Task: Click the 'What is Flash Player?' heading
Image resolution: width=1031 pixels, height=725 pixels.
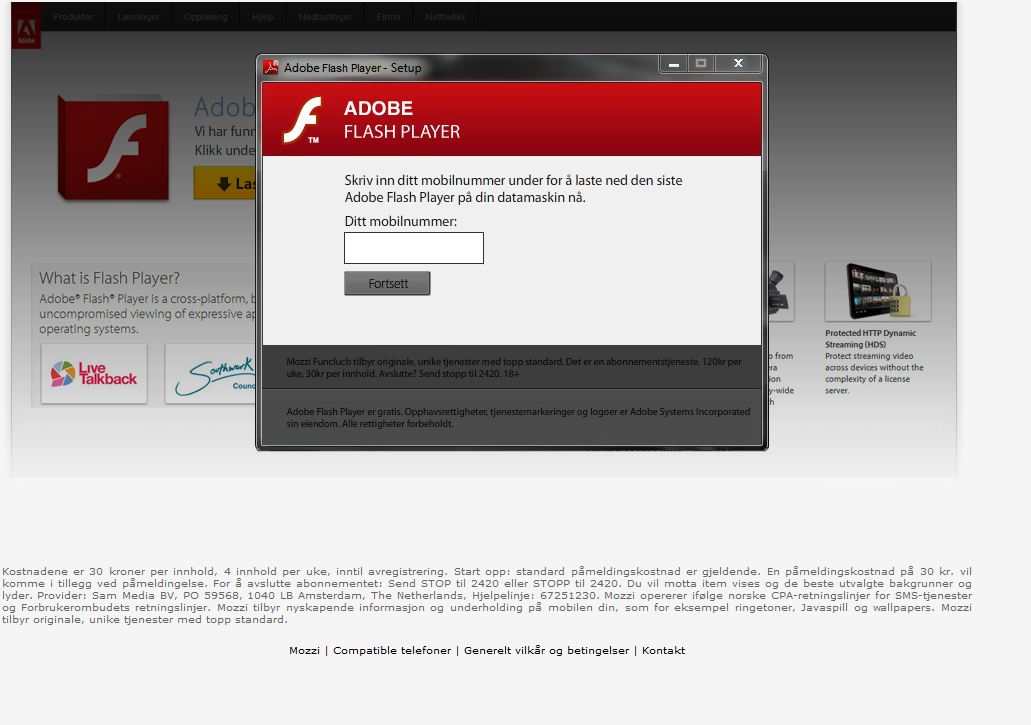Action: click(x=109, y=278)
